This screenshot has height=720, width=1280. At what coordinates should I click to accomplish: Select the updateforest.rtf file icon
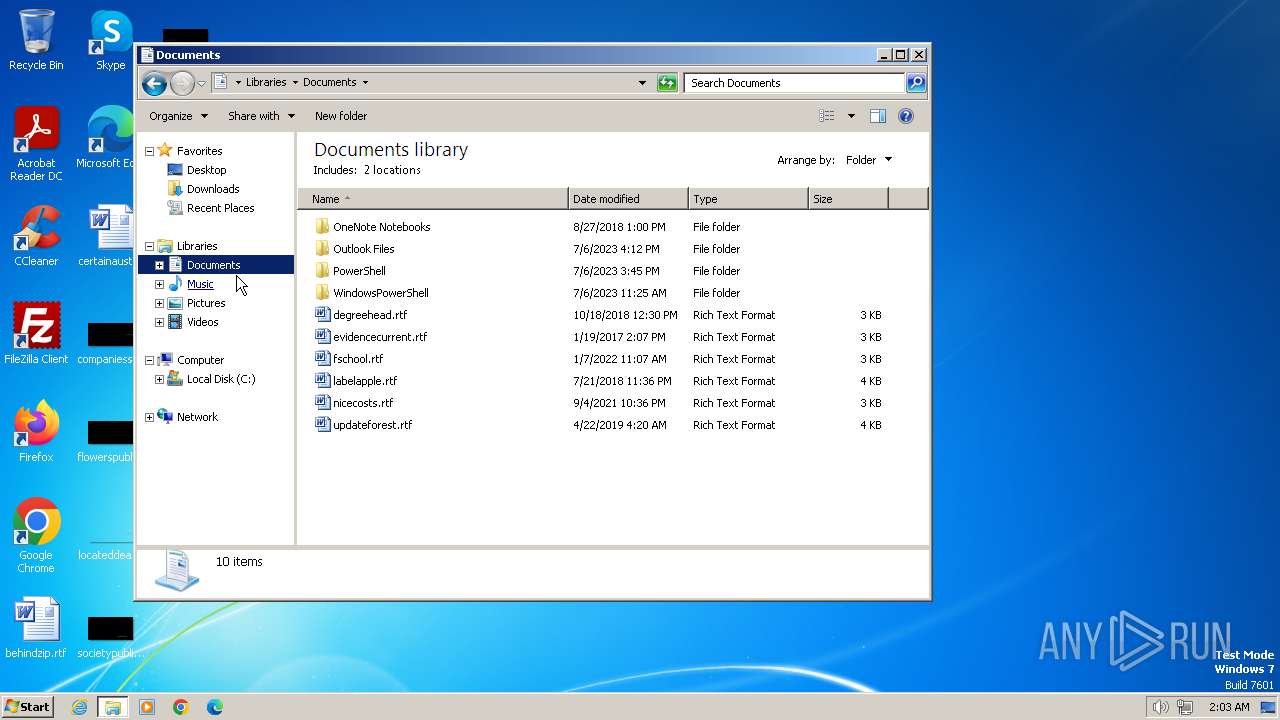(x=322, y=425)
